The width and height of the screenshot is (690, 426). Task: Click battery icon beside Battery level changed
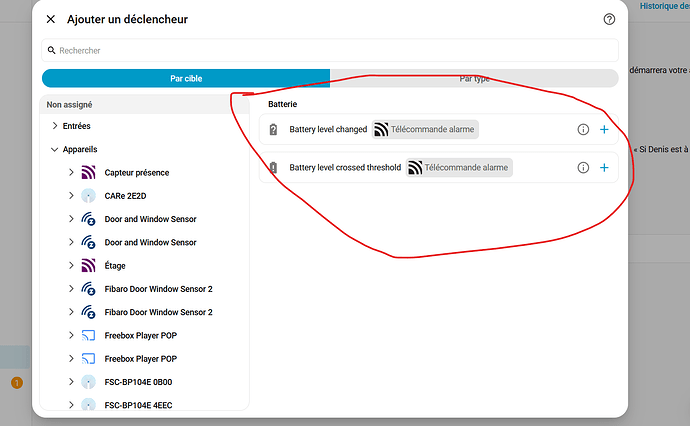pyautogui.click(x=273, y=129)
